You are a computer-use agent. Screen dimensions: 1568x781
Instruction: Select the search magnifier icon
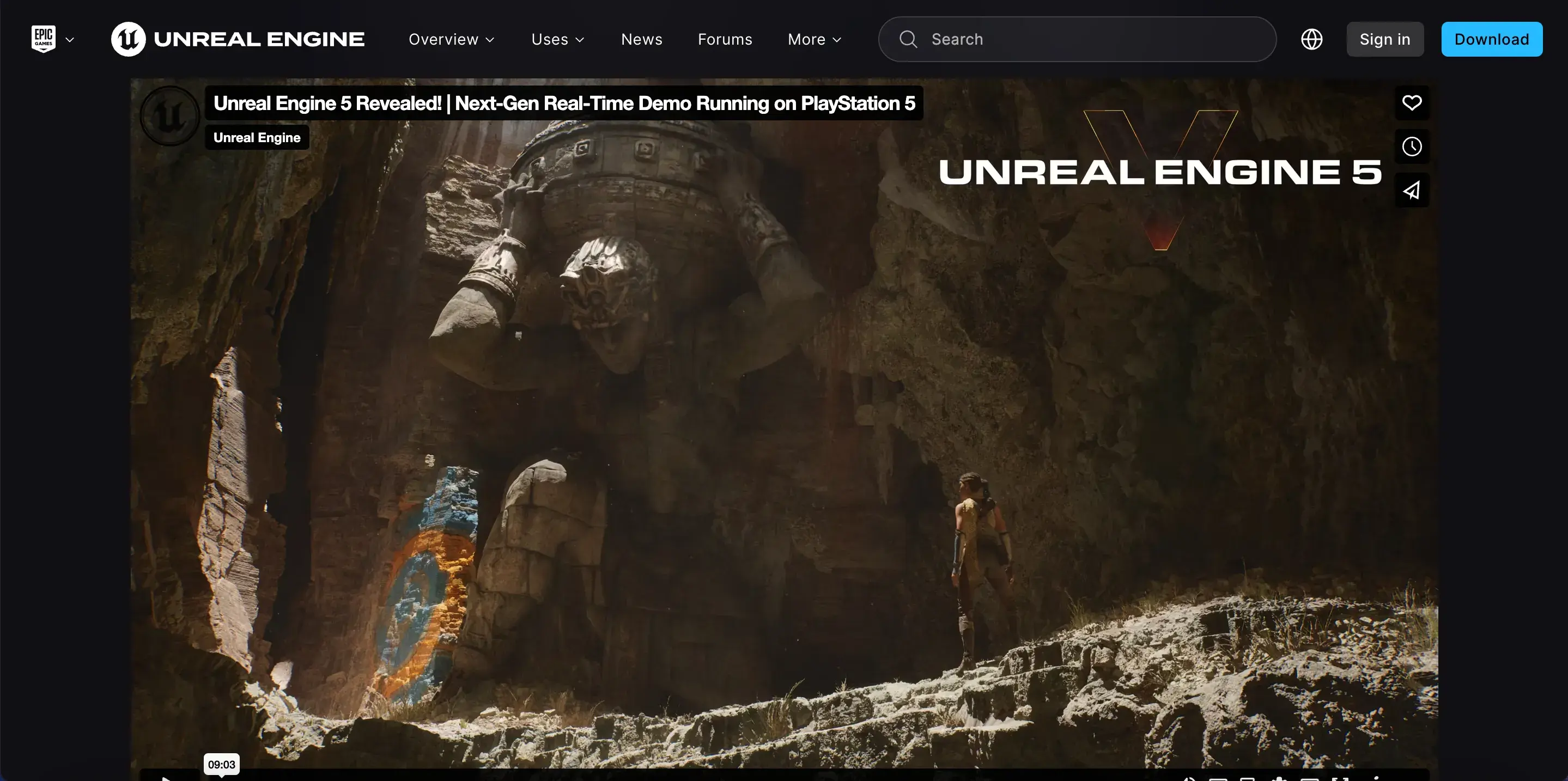click(908, 38)
